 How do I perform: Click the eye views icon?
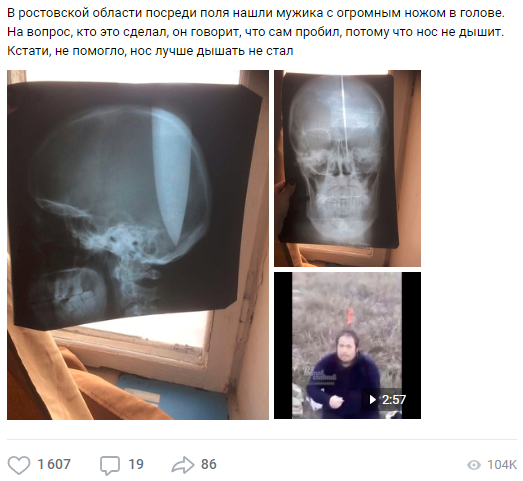pos(474,465)
